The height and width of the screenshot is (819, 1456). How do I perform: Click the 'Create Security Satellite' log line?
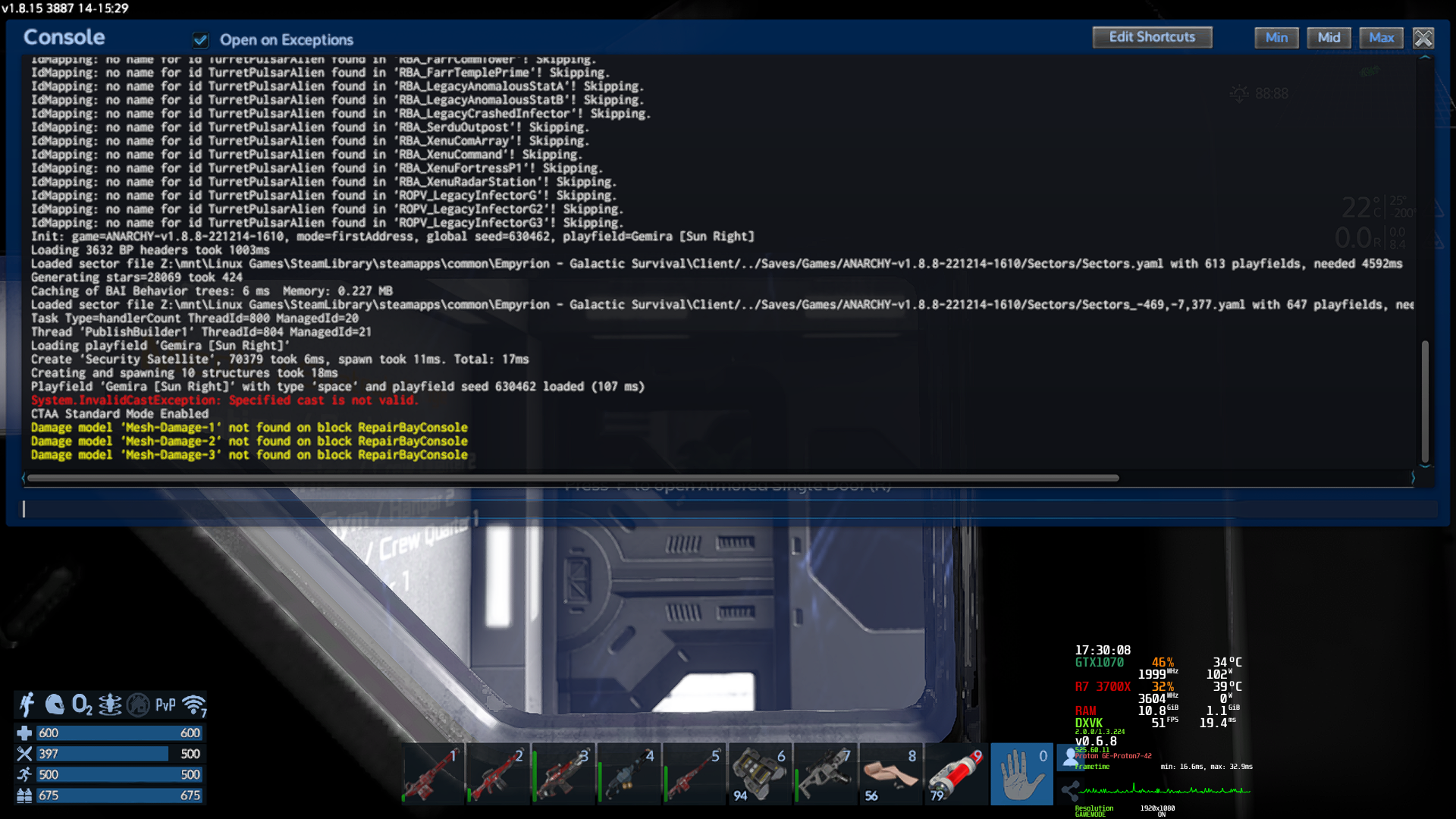pos(280,359)
